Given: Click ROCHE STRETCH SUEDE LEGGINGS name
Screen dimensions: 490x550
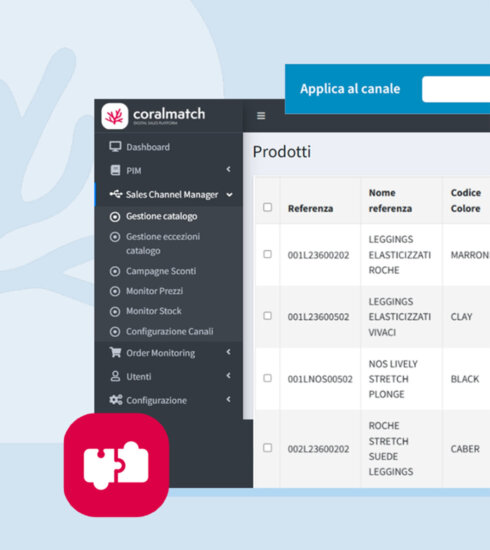Looking at the screenshot, I should coord(391,449).
